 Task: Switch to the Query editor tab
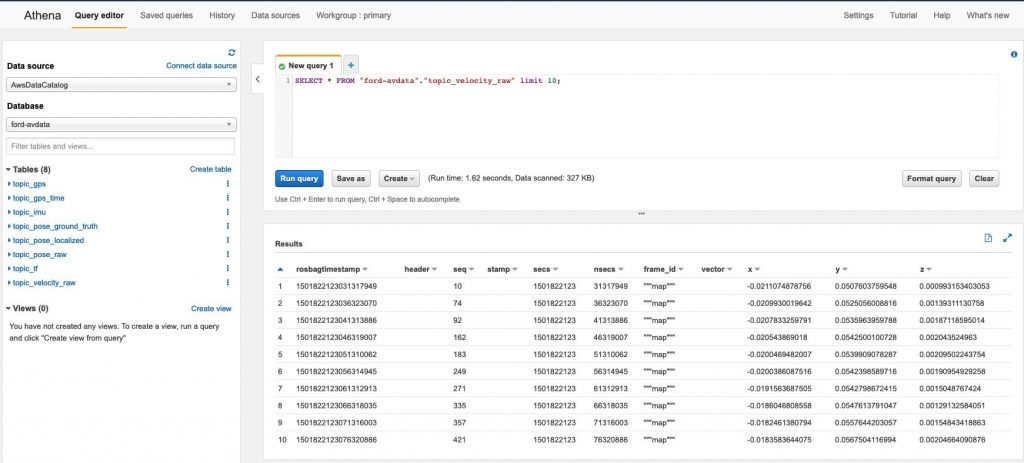click(x=99, y=15)
